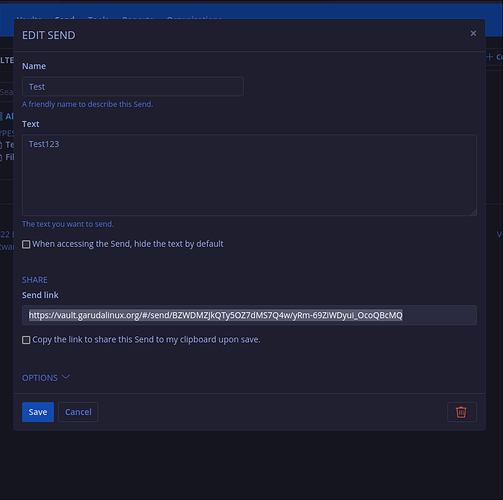This screenshot has width=503, height=500.
Task: Click inside the Text textarea
Action: (249, 175)
